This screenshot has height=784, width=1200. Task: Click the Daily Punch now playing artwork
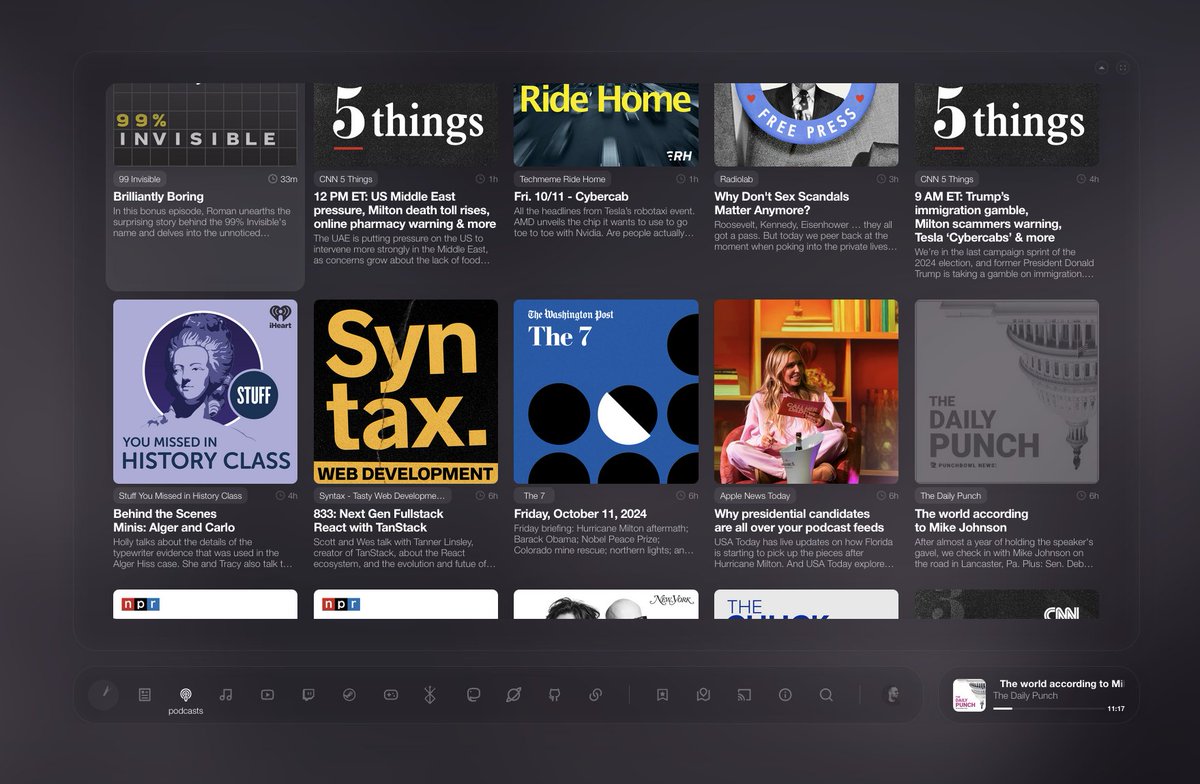[970, 695]
